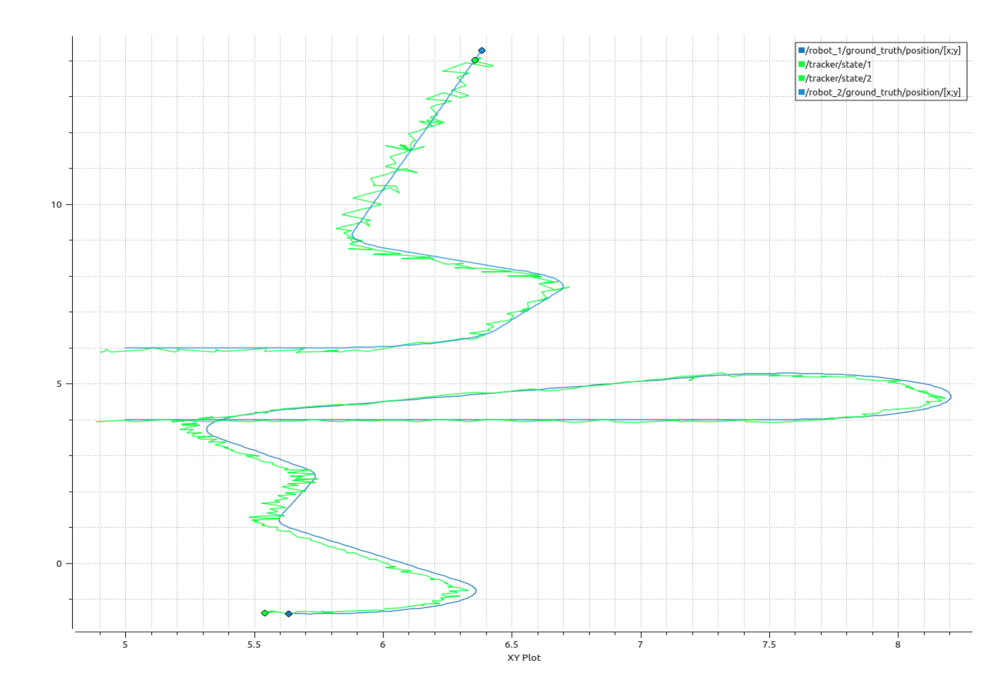Select the blue diamond marker at the bottom left
The height and width of the screenshot is (698, 997).
[x=289, y=614]
